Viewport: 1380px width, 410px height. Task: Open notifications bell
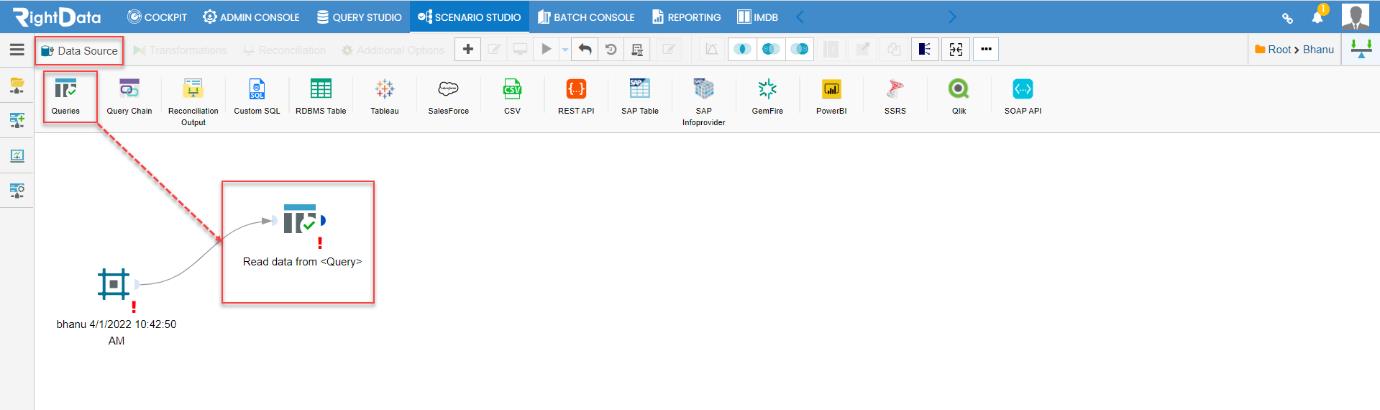[x=1318, y=17]
